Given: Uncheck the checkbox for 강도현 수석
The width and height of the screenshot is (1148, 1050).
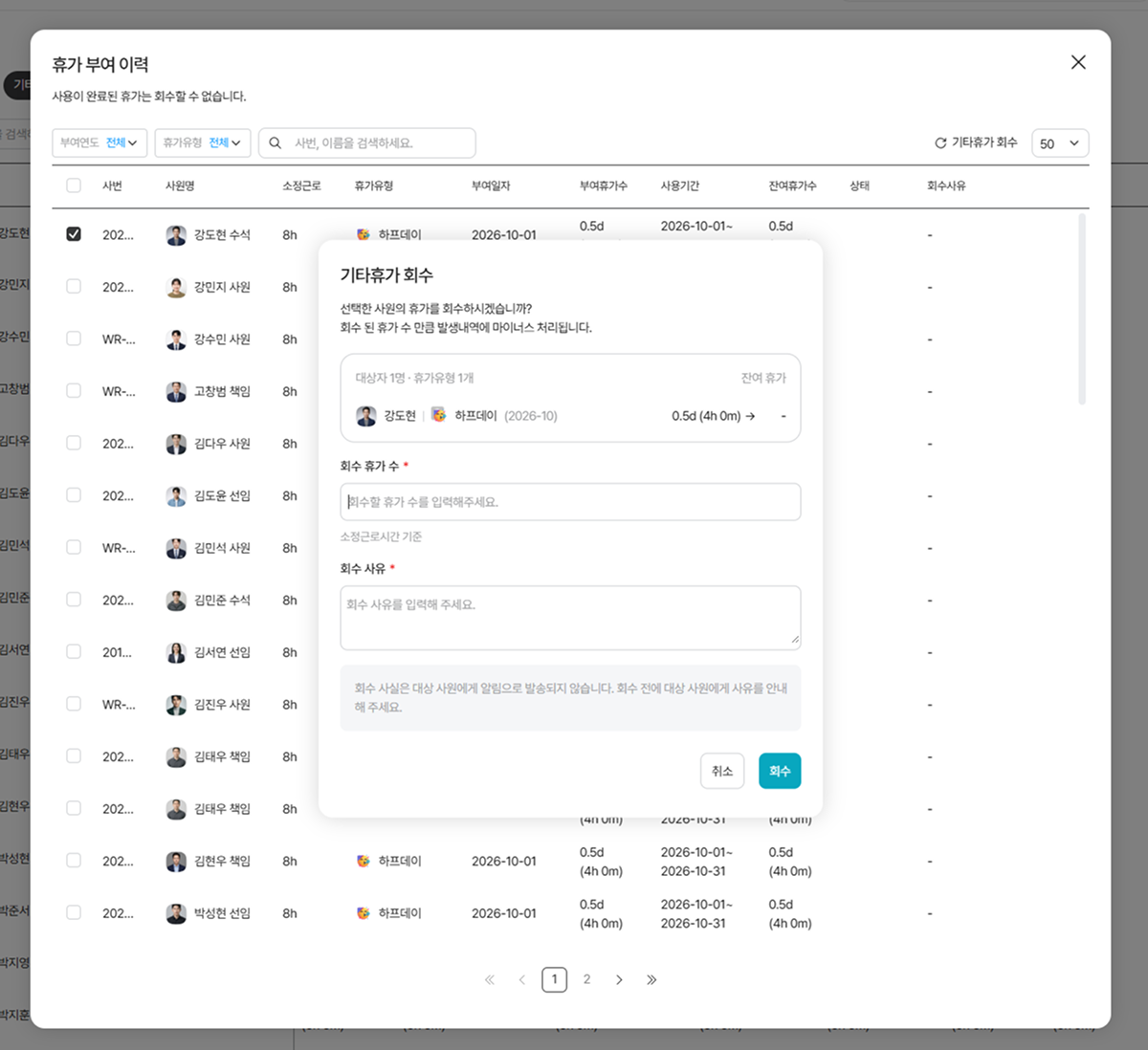Looking at the screenshot, I should click(x=74, y=234).
